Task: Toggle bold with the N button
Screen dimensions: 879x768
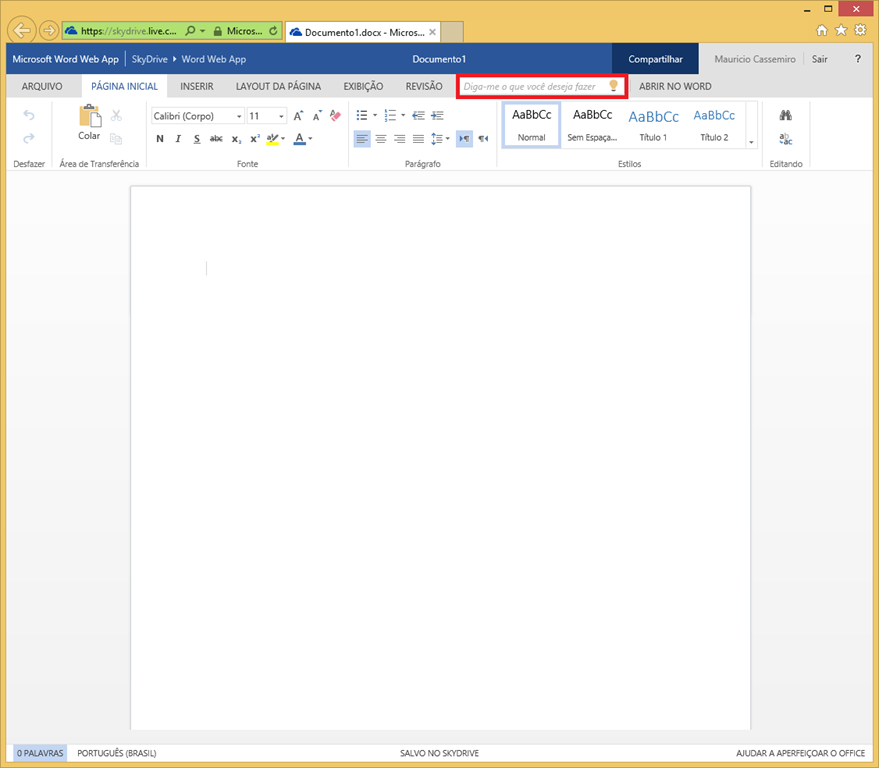Action: tap(160, 139)
